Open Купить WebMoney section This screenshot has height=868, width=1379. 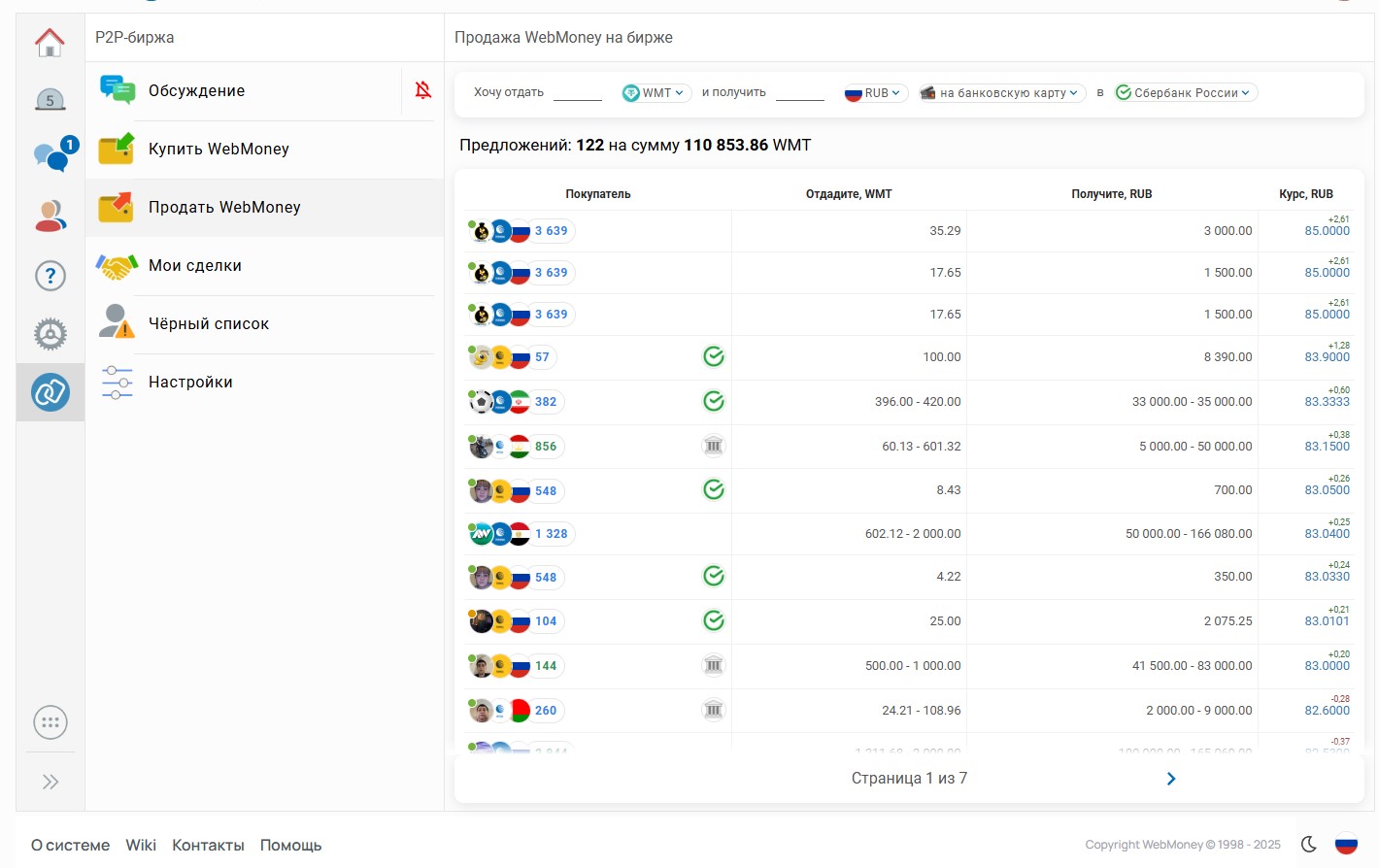tap(265, 150)
